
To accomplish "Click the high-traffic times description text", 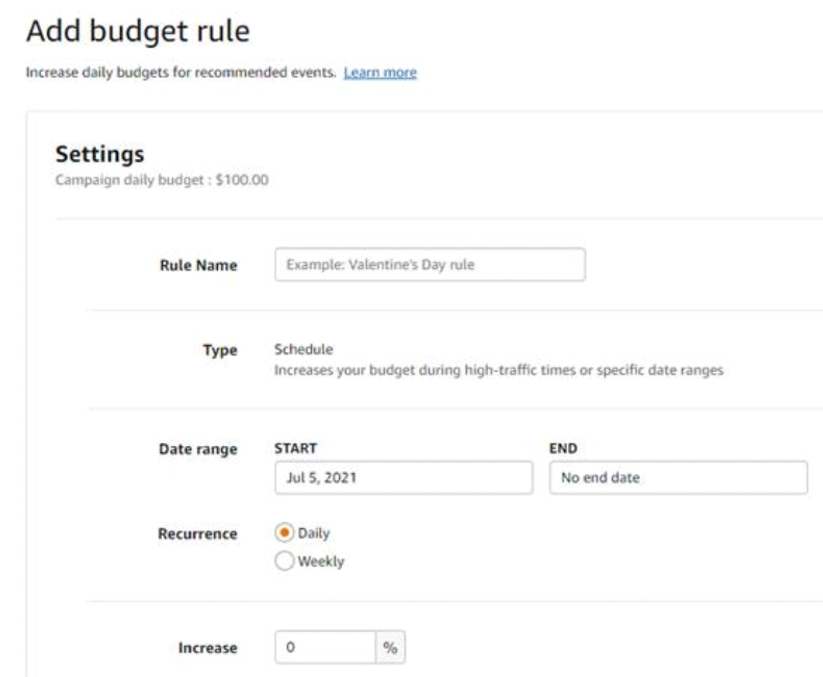I will coord(498,371).
